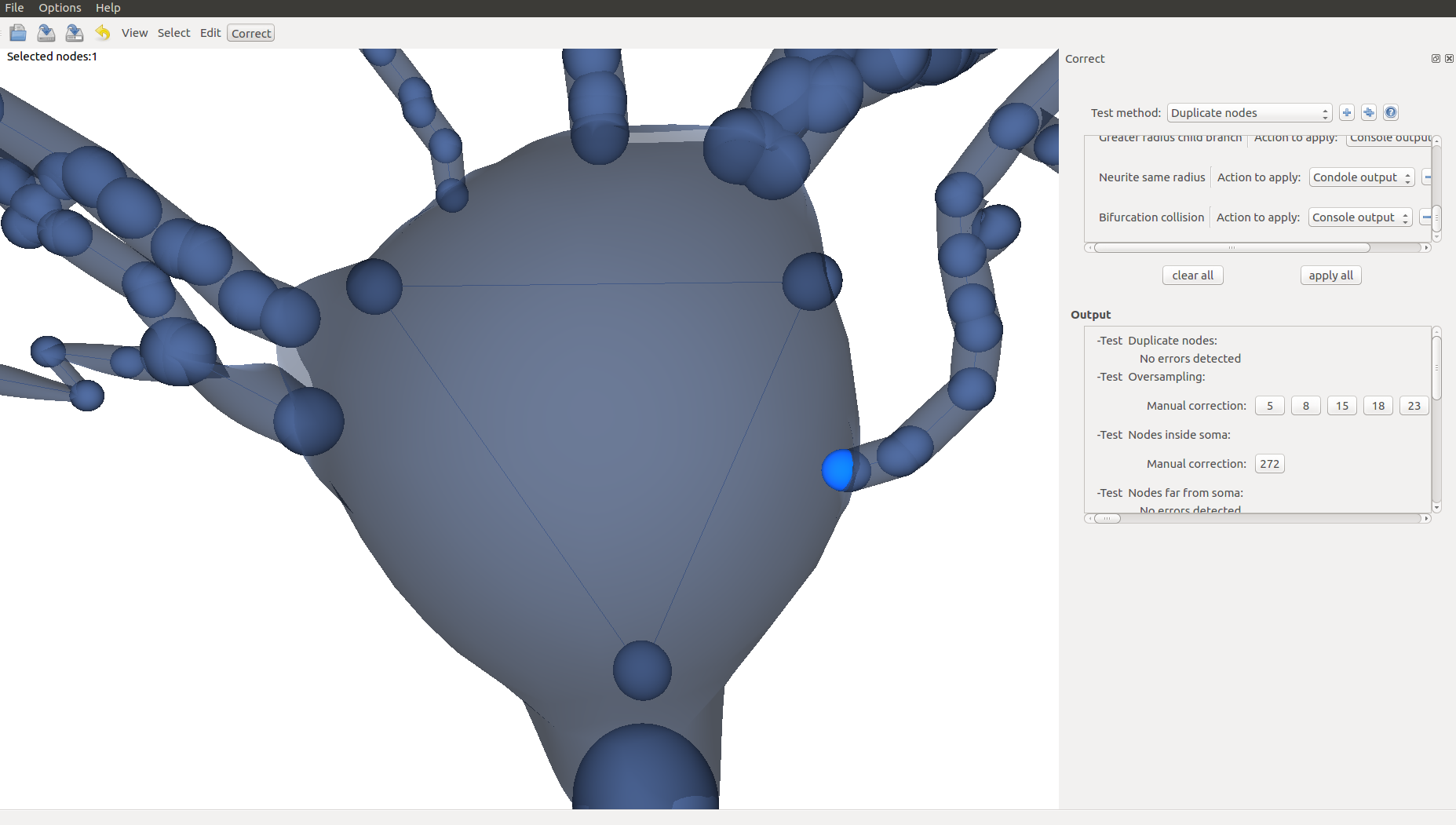Select oversampling node 15 for manual correction
1456x825 pixels.
point(1341,406)
